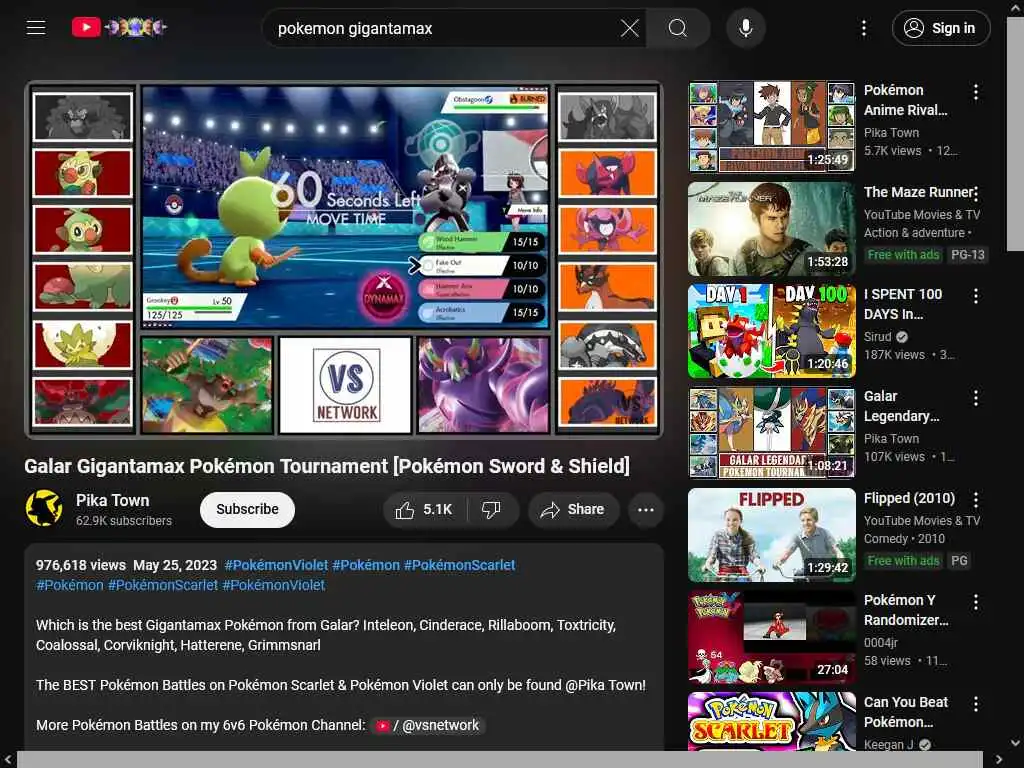1024x768 pixels.
Task: Click the Galar Legendary title text
Action: point(901,406)
